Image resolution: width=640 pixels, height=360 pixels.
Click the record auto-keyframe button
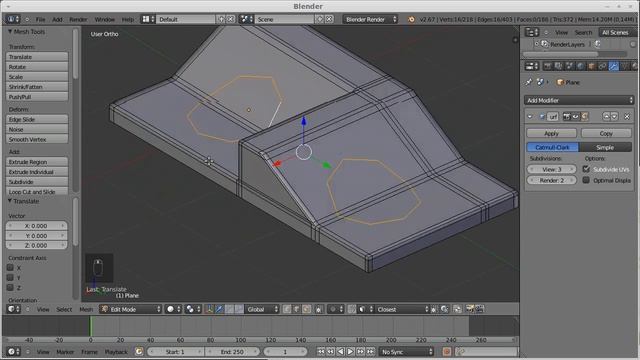[x=447, y=351]
